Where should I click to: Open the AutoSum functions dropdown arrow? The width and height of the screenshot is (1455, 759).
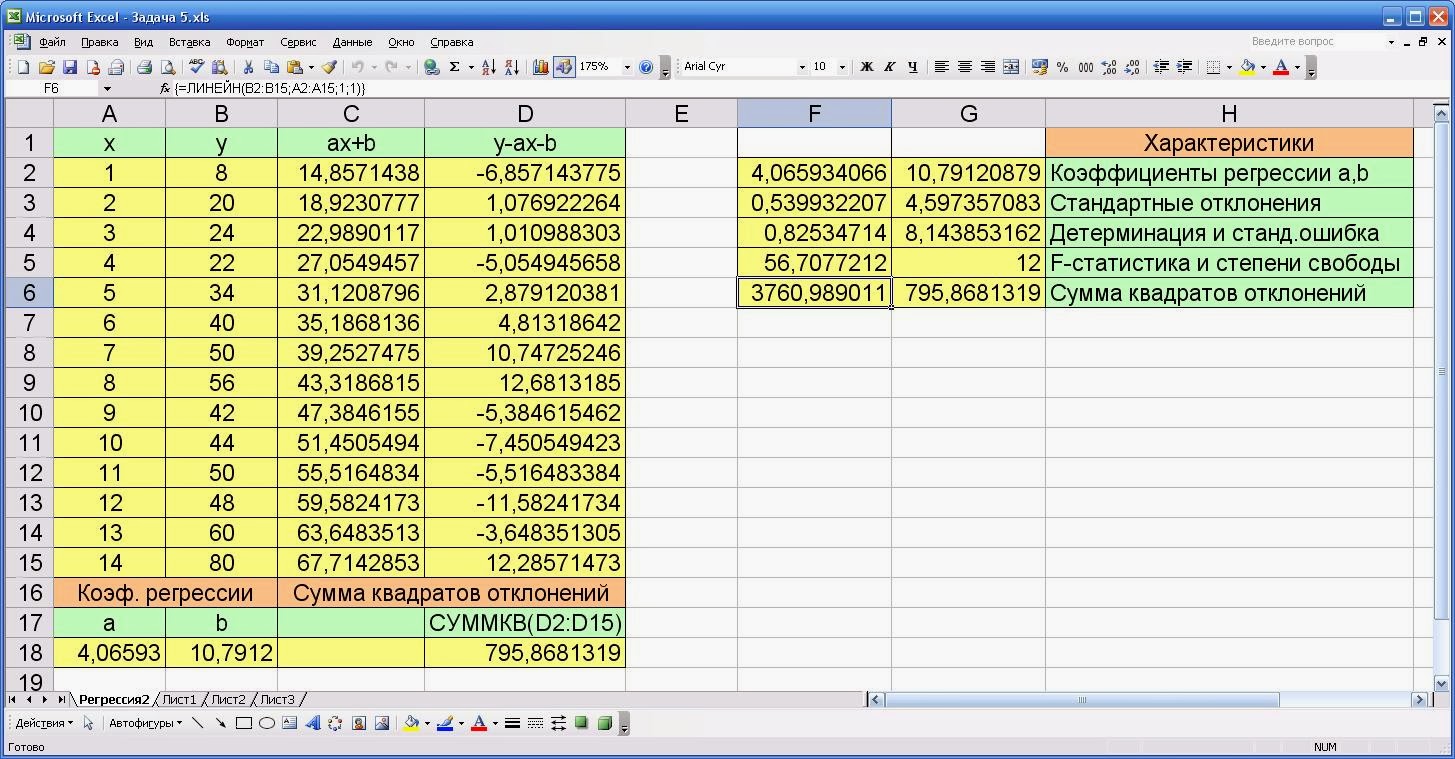click(470, 67)
